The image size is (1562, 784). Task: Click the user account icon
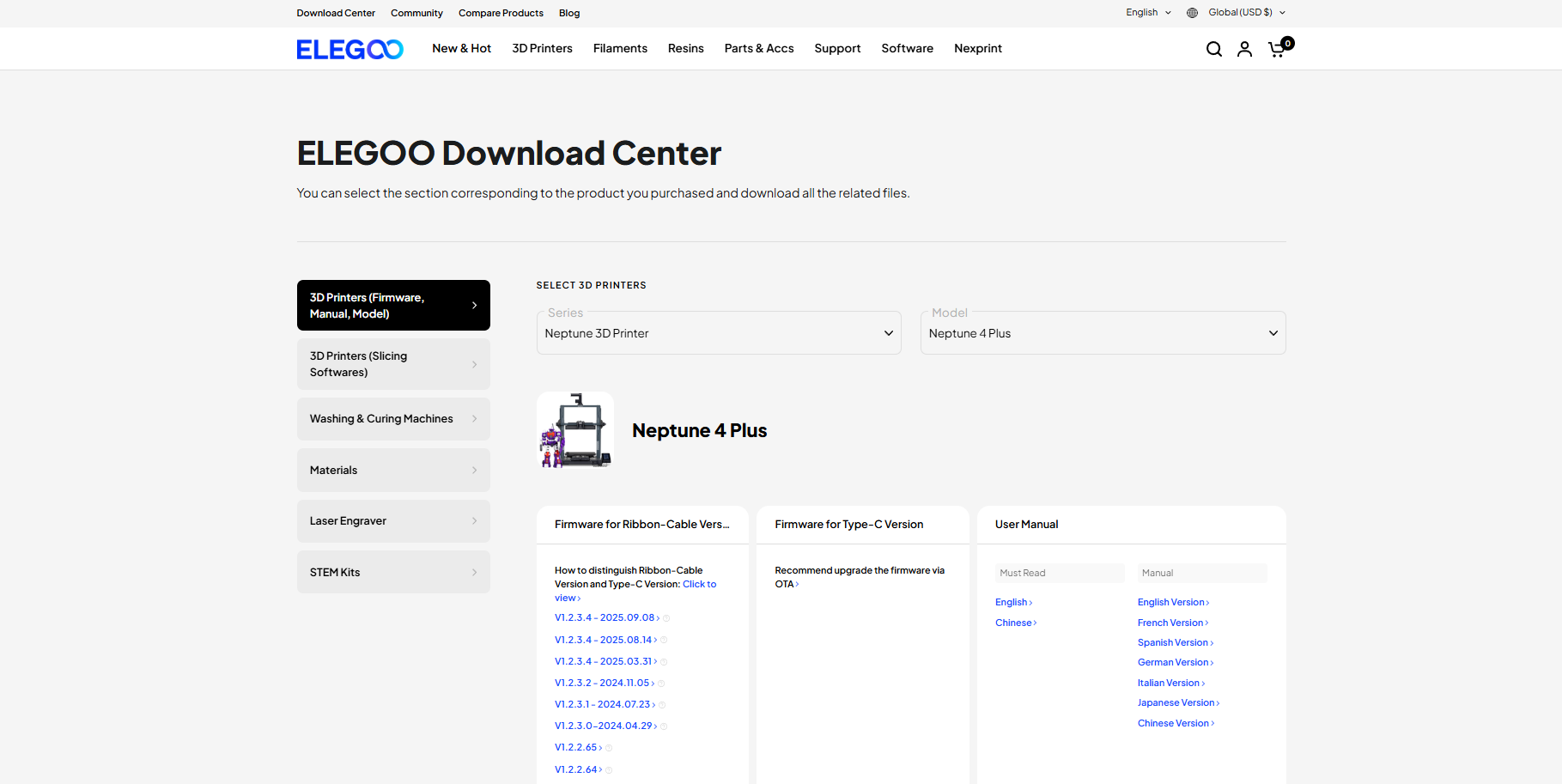[1244, 49]
